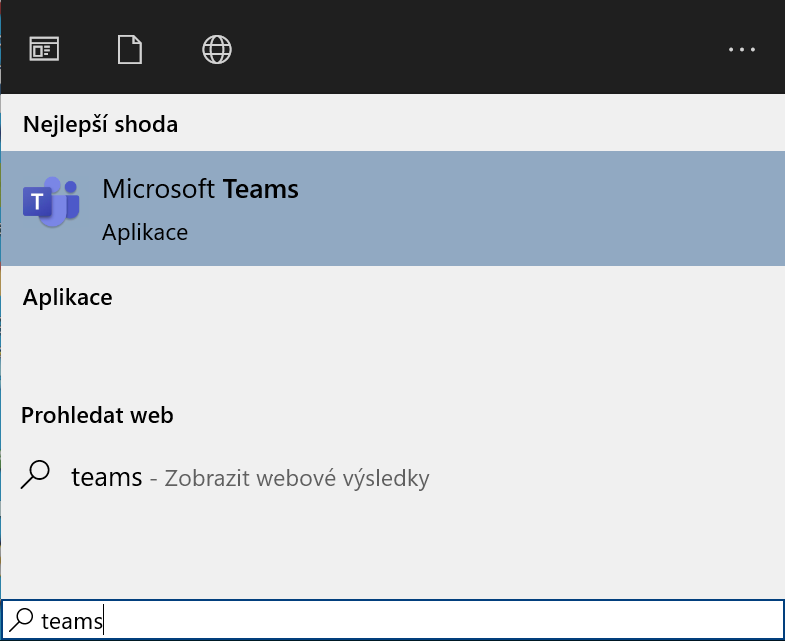Click the magnifier icon in search box
The image size is (785, 641).
point(21,619)
